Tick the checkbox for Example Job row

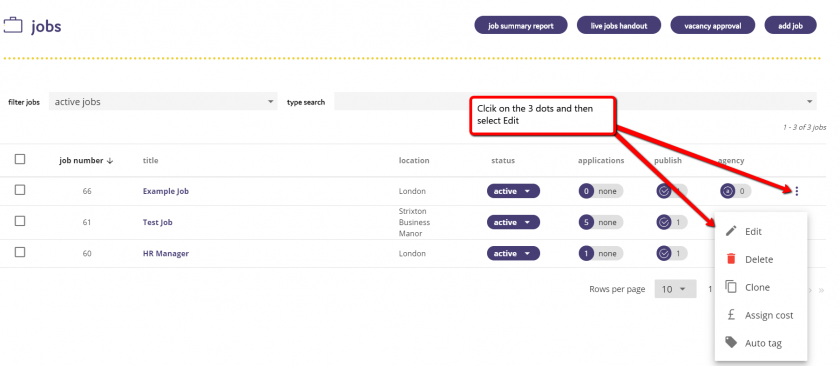[20, 190]
